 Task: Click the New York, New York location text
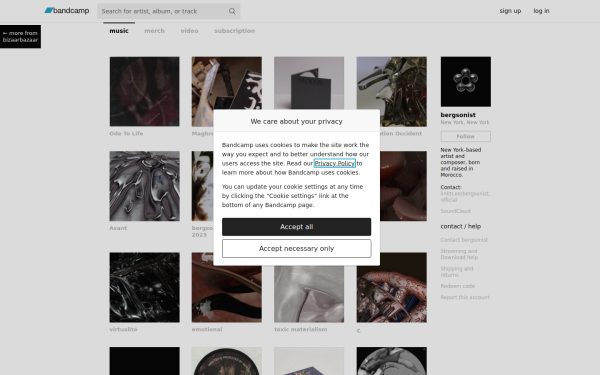coord(465,122)
